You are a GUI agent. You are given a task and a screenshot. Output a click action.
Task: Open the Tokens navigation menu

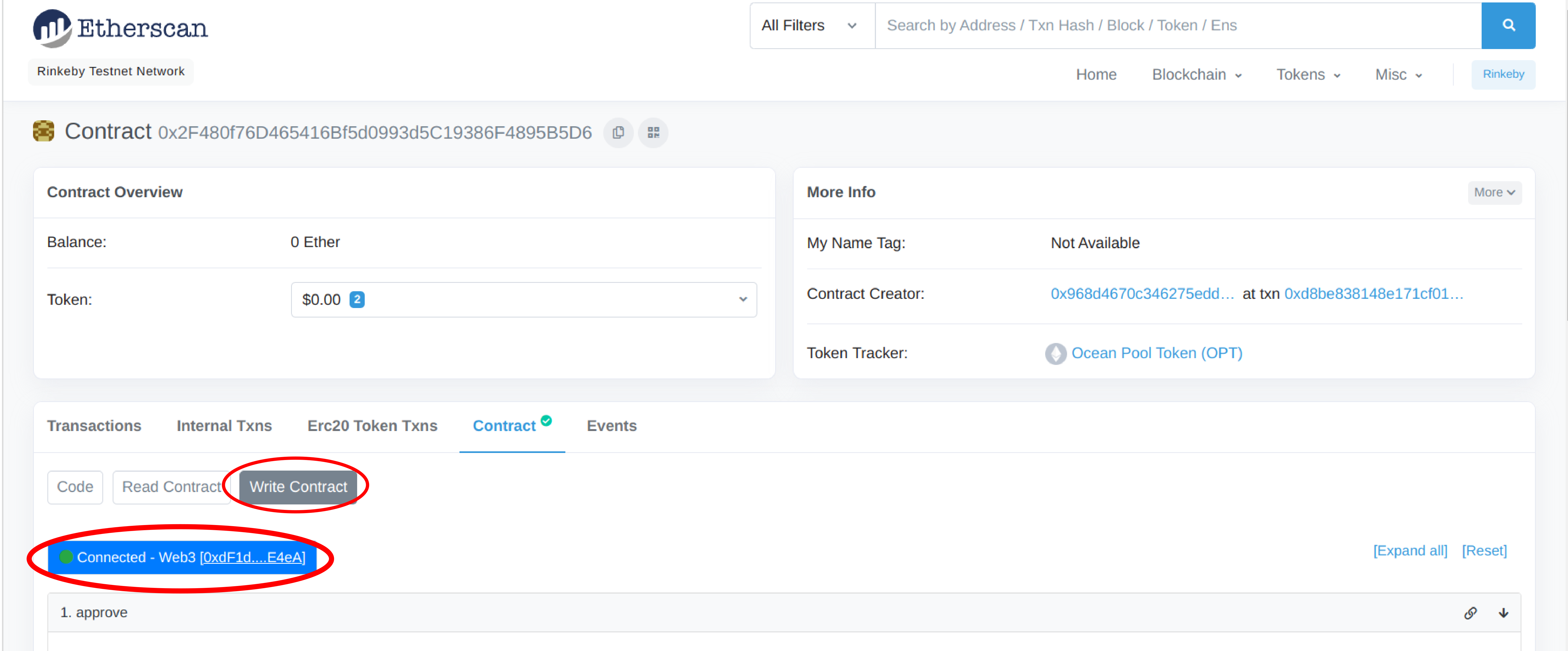click(x=1308, y=74)
